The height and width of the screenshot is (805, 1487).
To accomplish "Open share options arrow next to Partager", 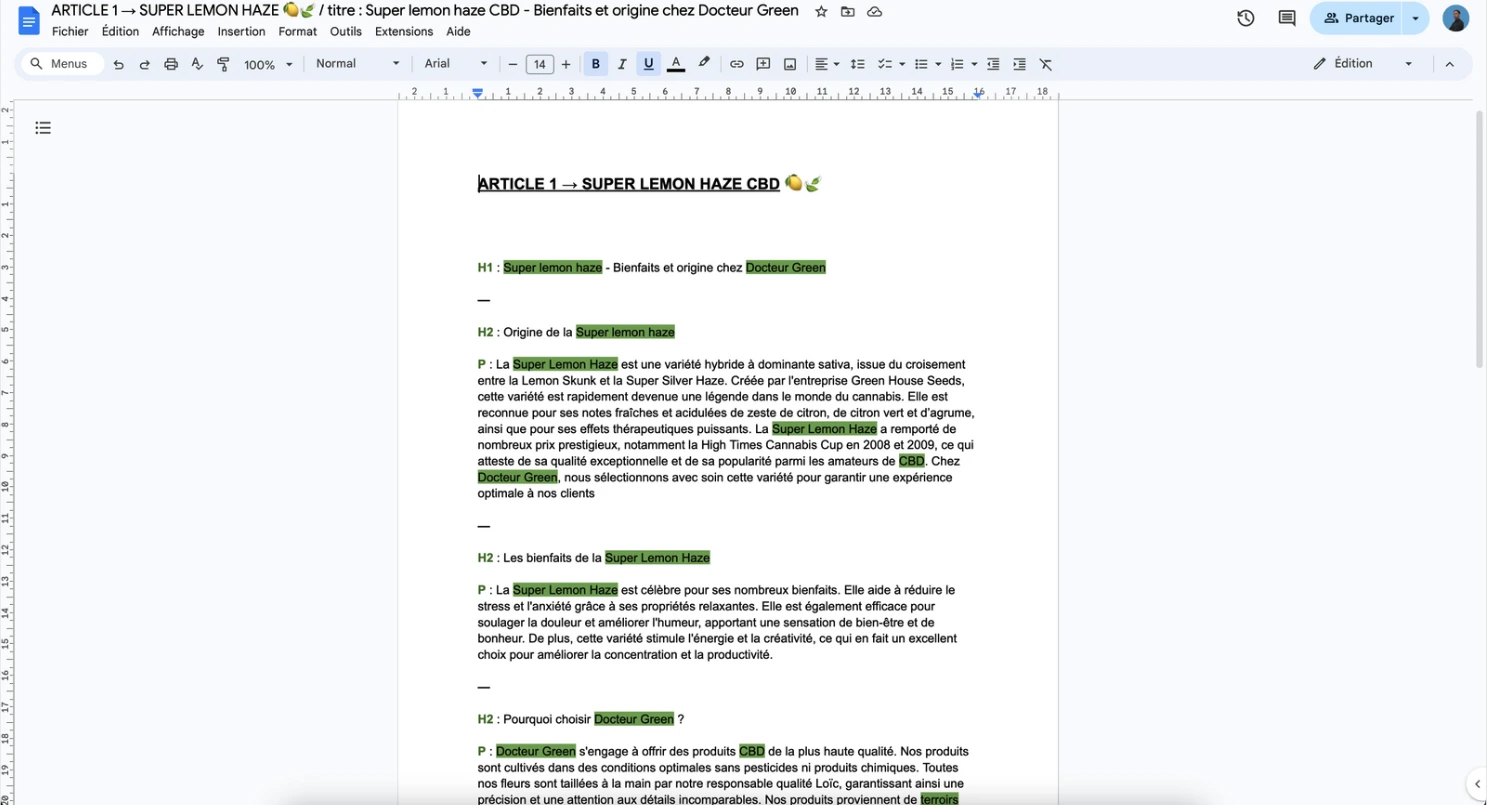I will (x=1416, y=18).
